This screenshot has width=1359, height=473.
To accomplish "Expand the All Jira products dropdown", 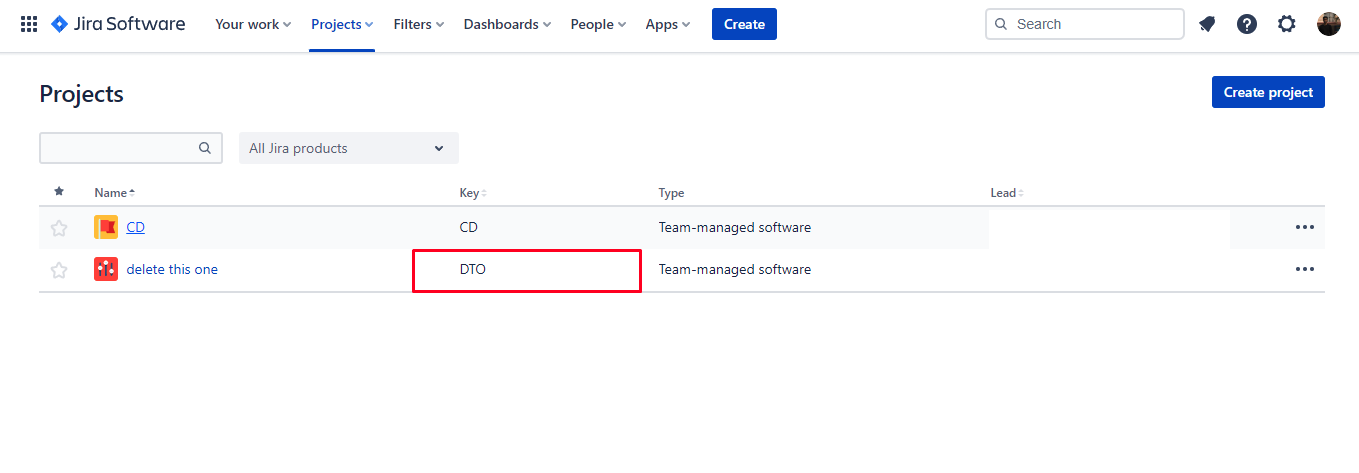I will coord(348,148).
